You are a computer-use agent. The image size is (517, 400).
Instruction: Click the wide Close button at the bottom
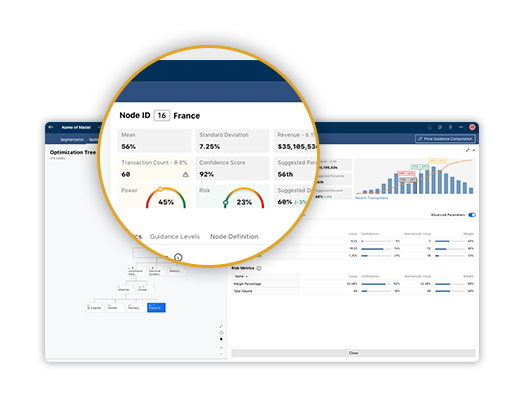tap(353, 353)
